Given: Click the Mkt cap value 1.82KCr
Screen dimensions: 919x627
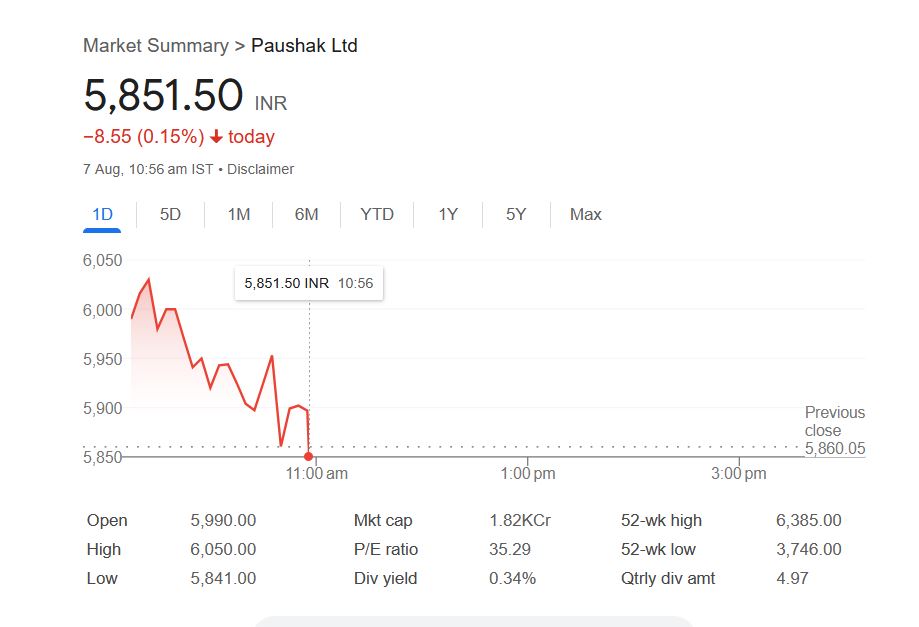Looking at the screenshot, I should [x=520, y=520].
